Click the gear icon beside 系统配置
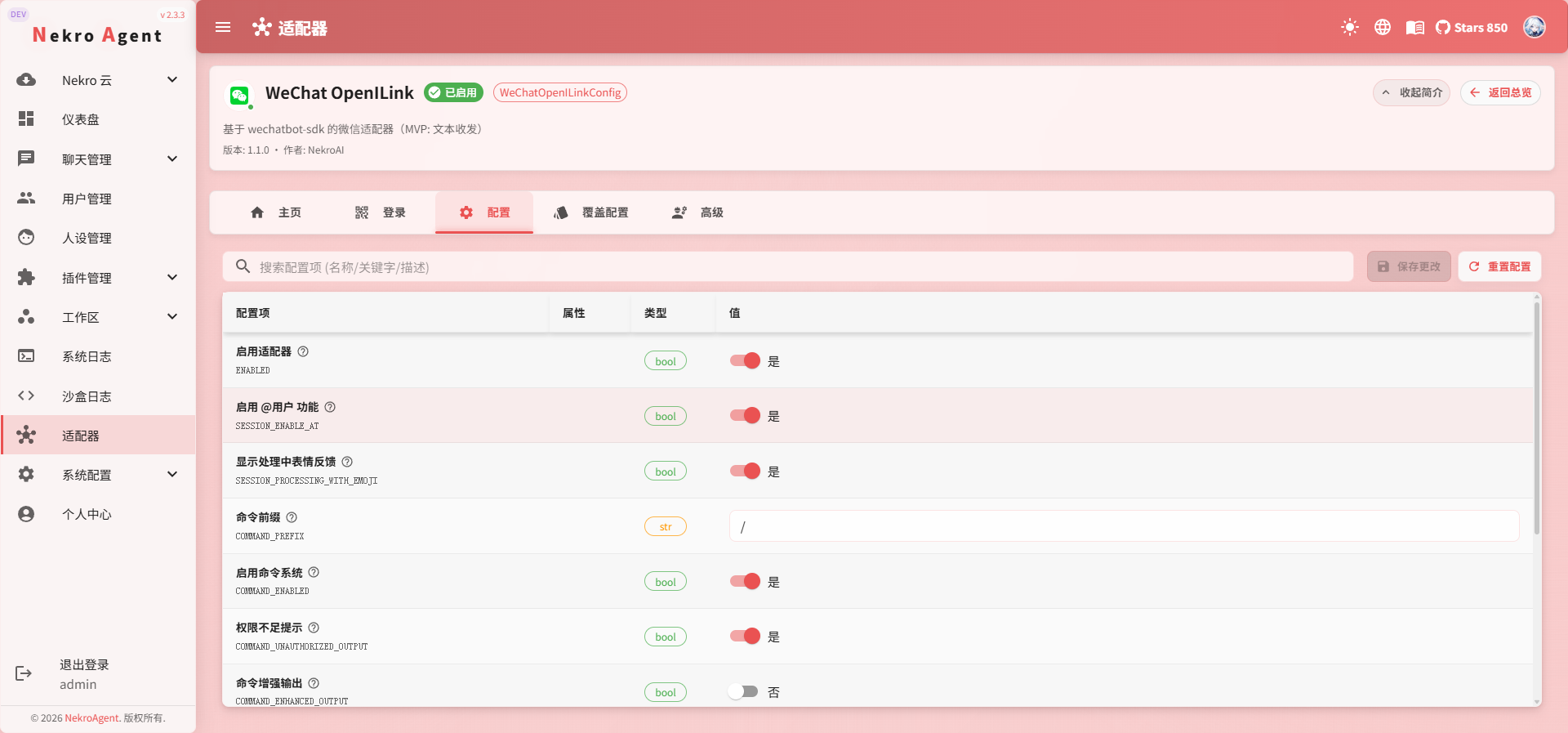Screen dimensions: 1568x733 26,474
